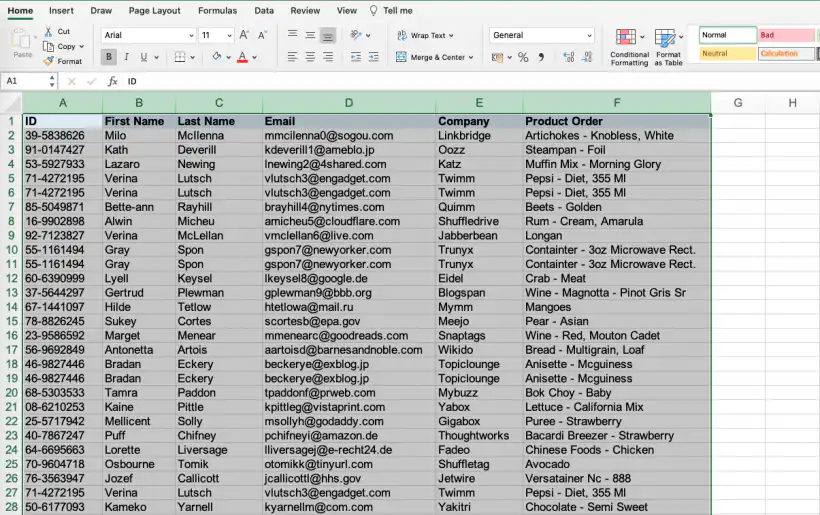
Task: Select Bottom Align icon
Action: pyautogui.click(x=328, y=36)
